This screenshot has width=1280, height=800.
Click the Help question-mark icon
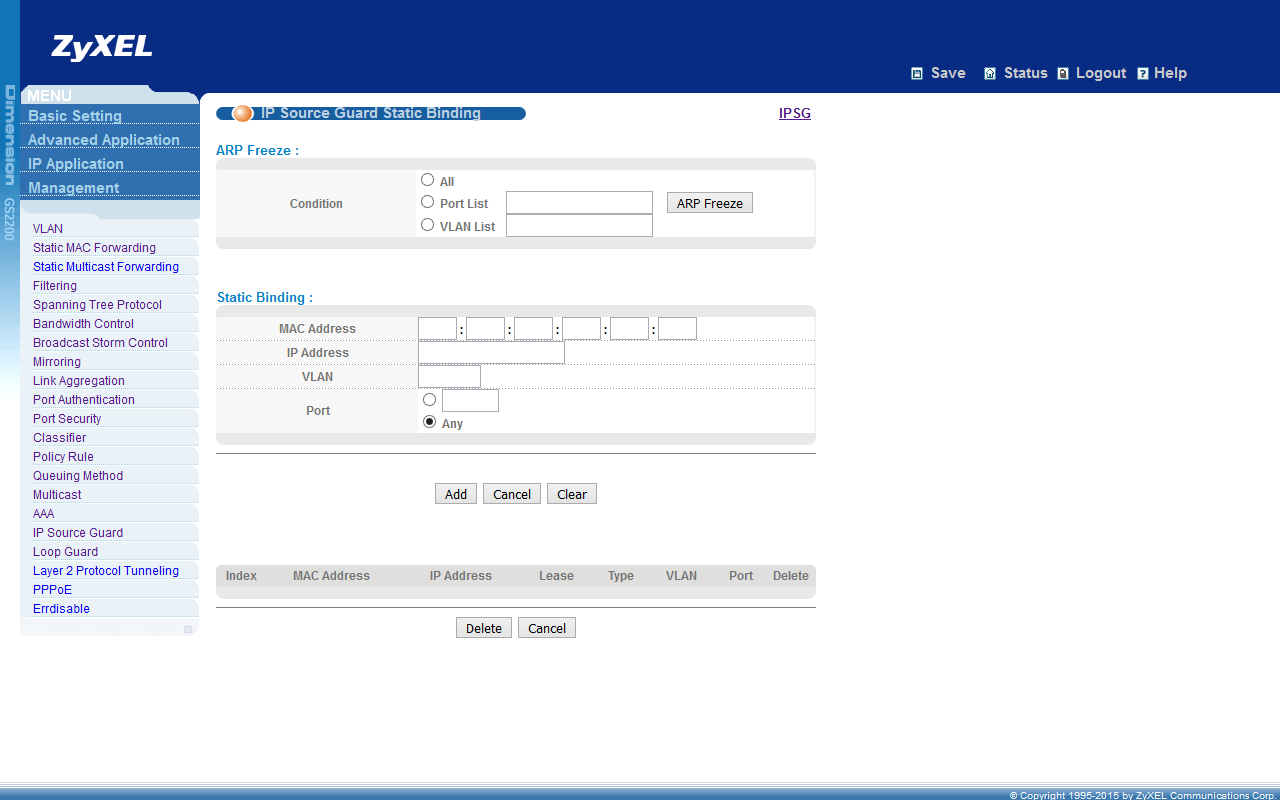coord(1143,73)
